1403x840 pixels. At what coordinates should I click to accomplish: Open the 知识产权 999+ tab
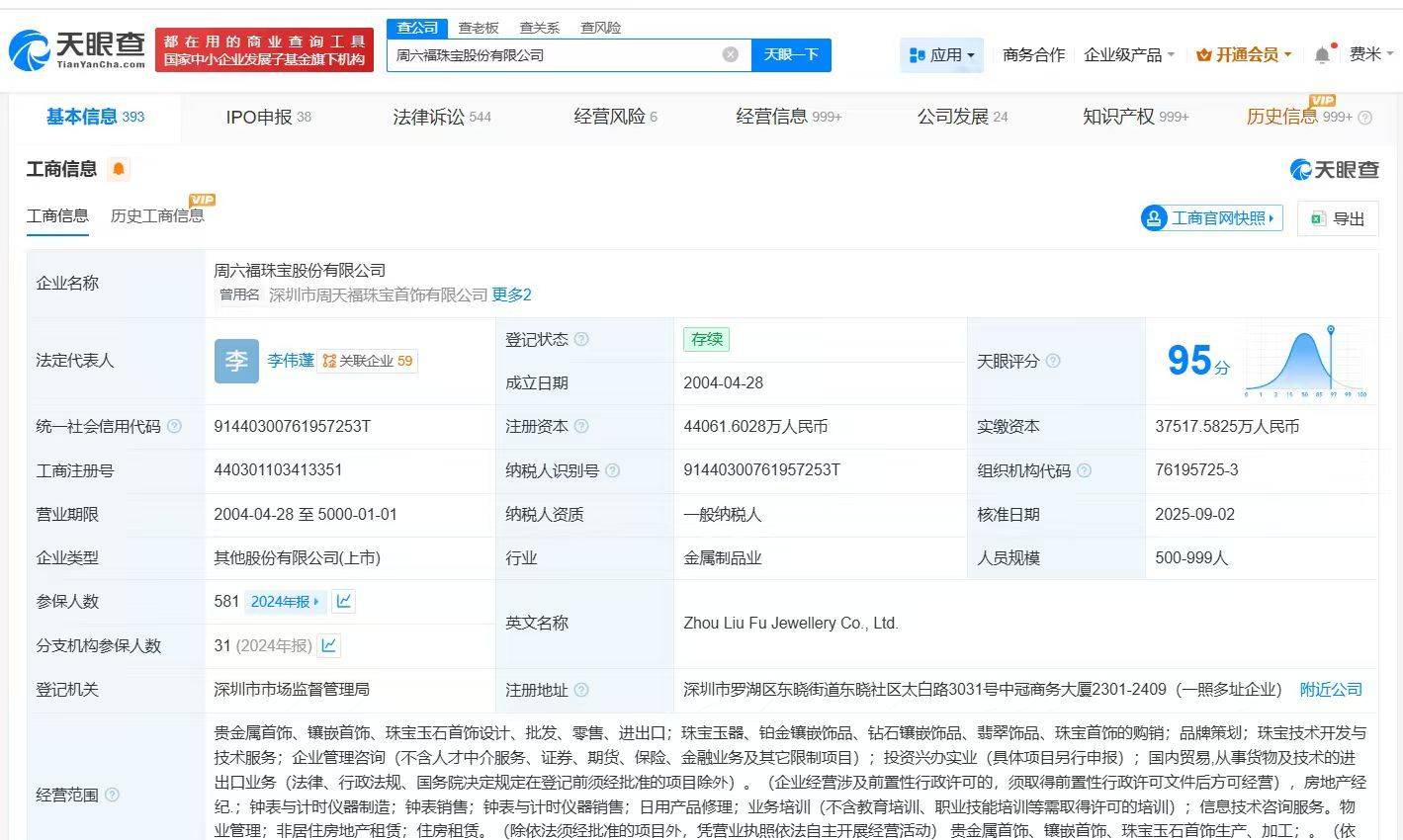[x=1135, y=117]
